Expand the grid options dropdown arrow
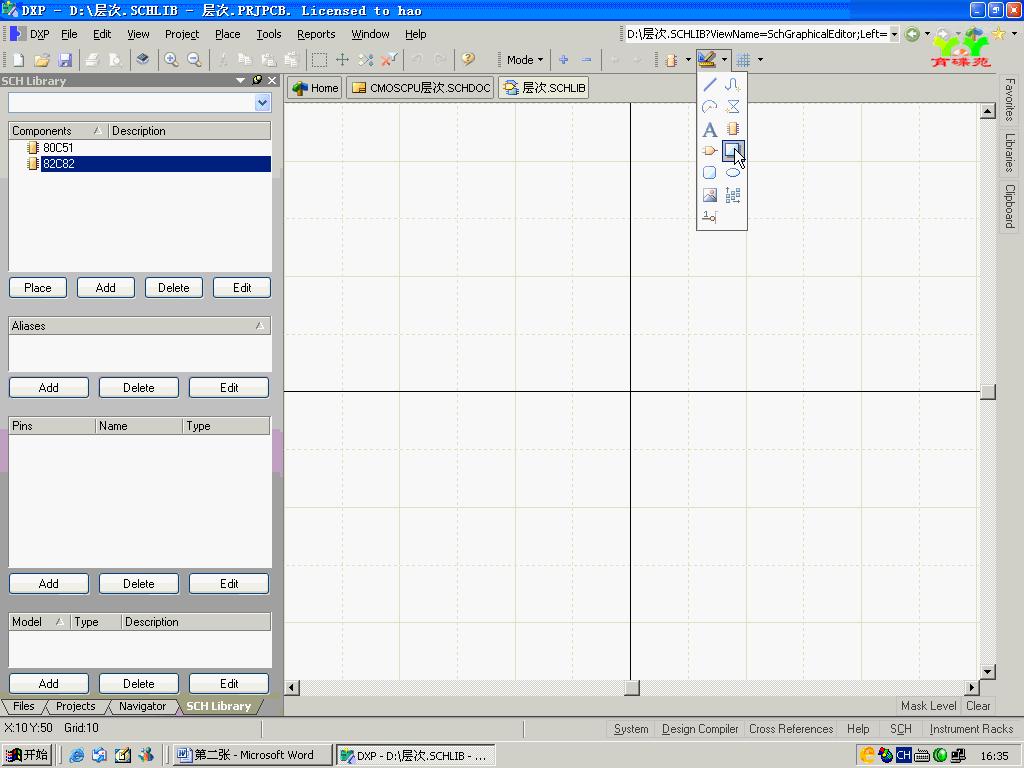 (x=760, y=60)
